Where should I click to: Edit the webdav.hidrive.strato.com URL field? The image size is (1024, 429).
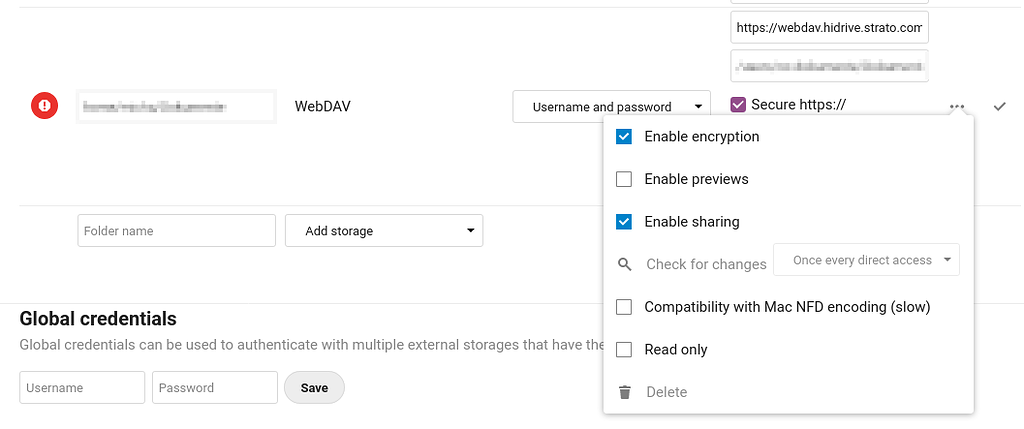point(829,27)
